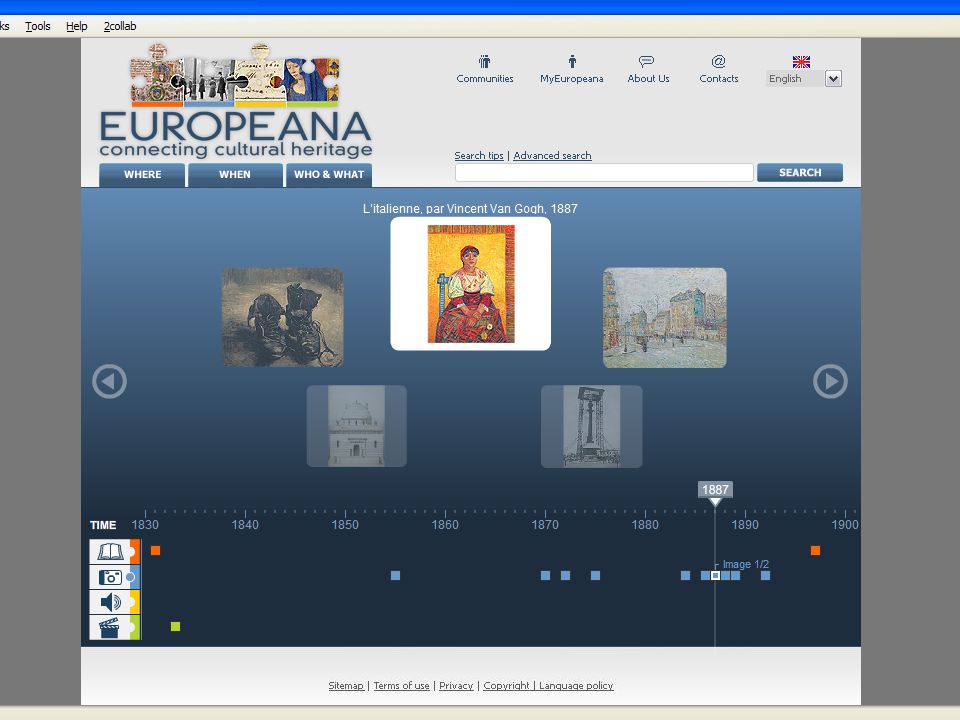
Task: Select the language combo box showing English
Action: pos(804,78)
